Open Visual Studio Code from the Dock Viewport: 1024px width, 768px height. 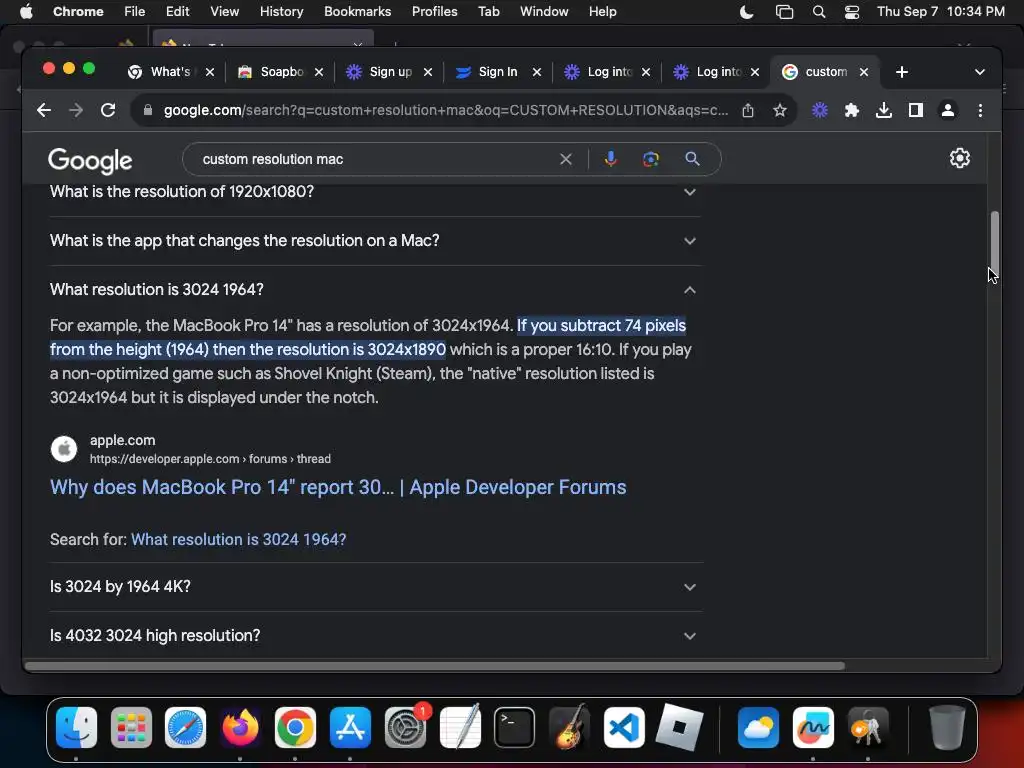coord(624,727)
